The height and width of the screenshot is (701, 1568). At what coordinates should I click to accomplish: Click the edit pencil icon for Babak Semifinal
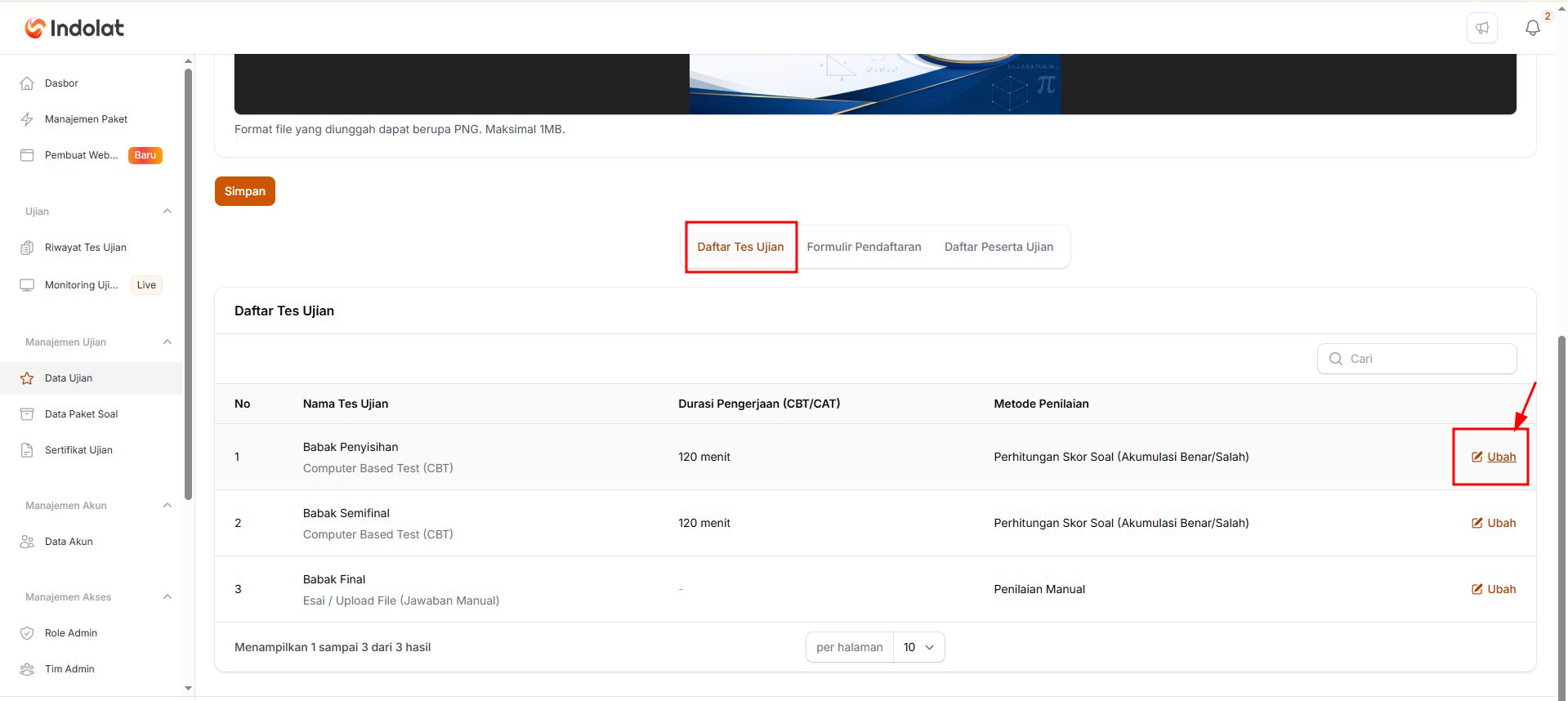point(1477,523)
